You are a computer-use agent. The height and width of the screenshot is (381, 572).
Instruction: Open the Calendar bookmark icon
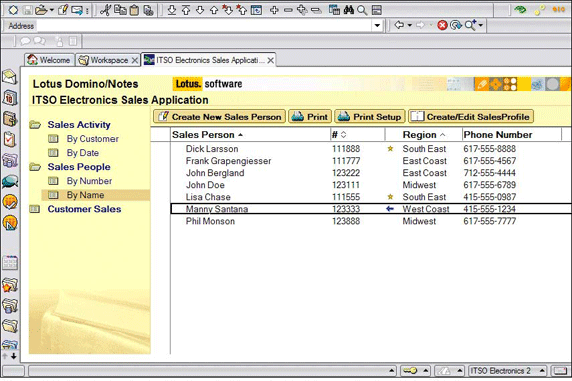click(x=10, y=98)
